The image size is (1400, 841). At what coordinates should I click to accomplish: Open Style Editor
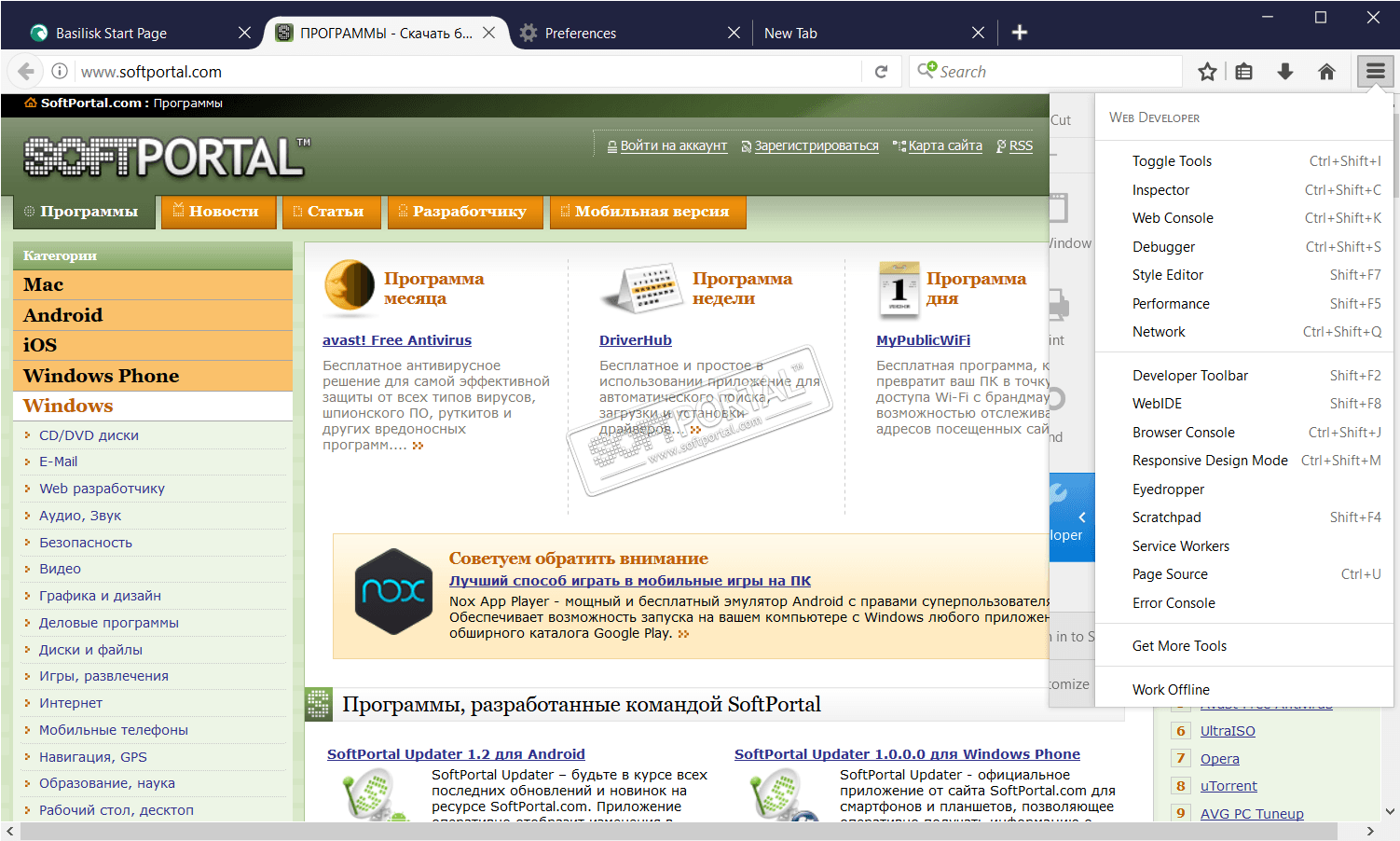click(1244, 275)
